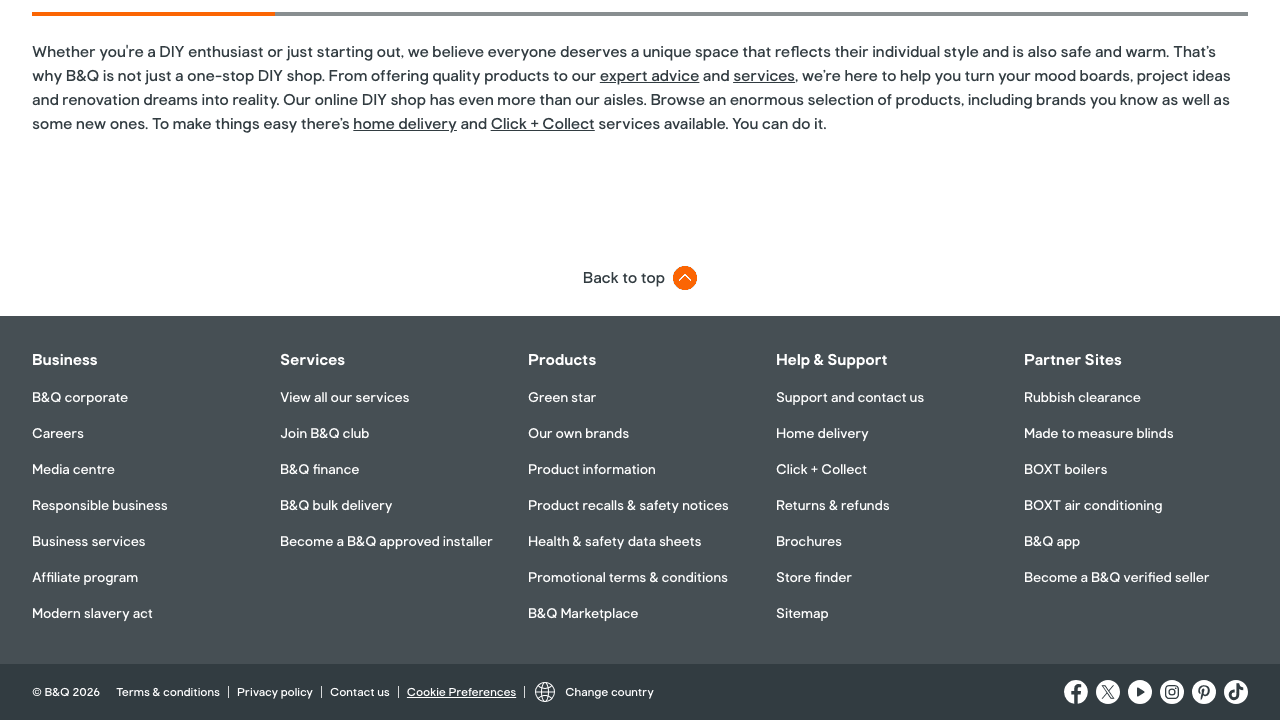View Health & safety data sheets
The height and width of the screenshot is (720, 1280).
[x=615, y=542]
